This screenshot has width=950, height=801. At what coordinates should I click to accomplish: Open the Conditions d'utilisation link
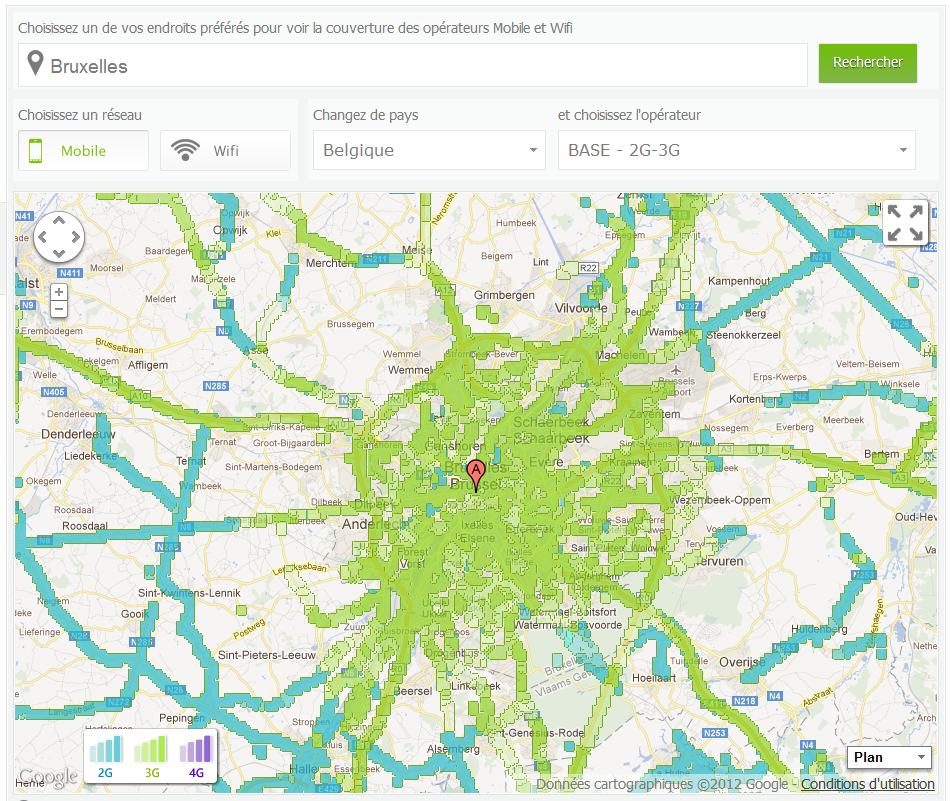click(868, 784)
